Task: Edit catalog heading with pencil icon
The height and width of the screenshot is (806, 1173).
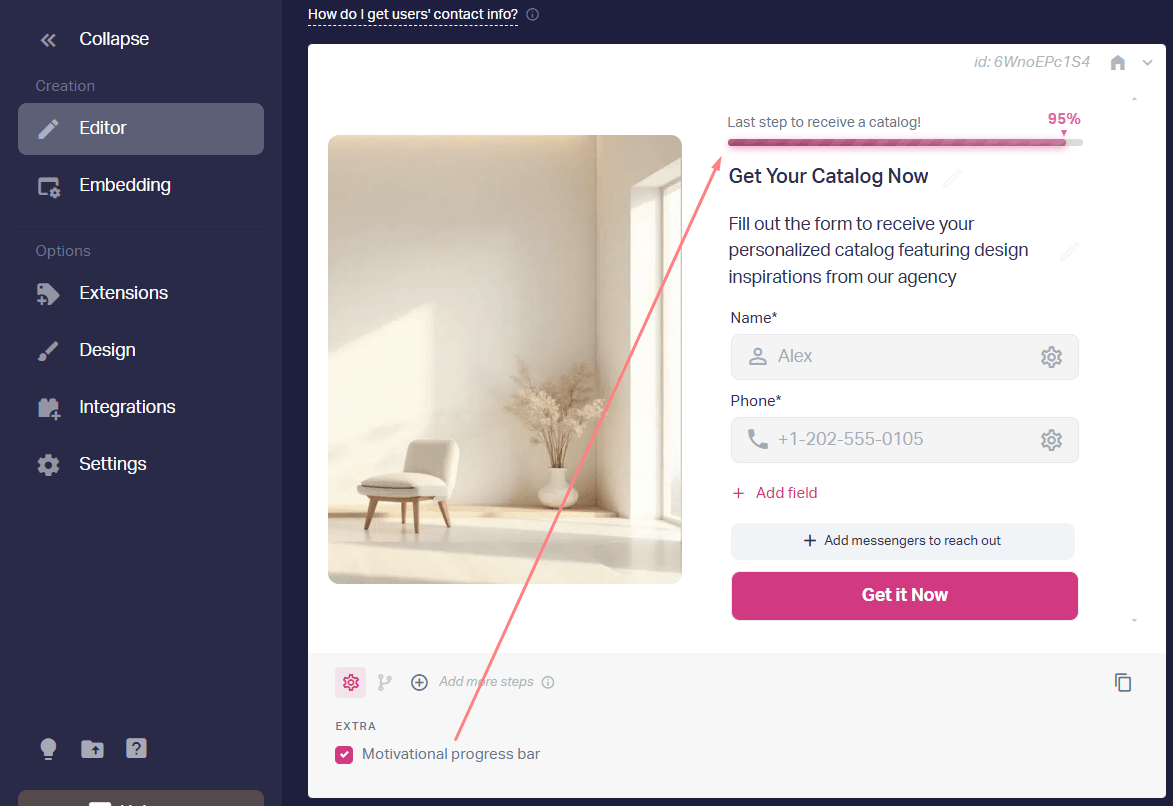Action: (x=952, y=178)
